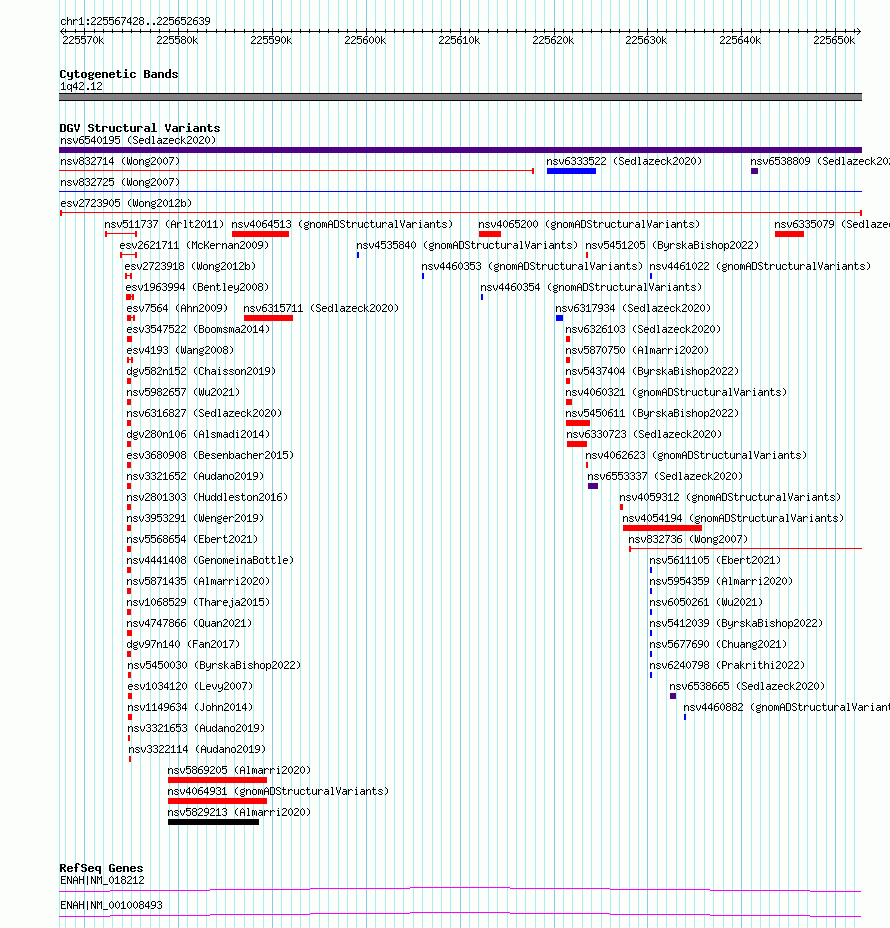890x928 pixels.
Task: Open nsv5450611 (ByrskaBishop2022) label
Action: point(652,413)
